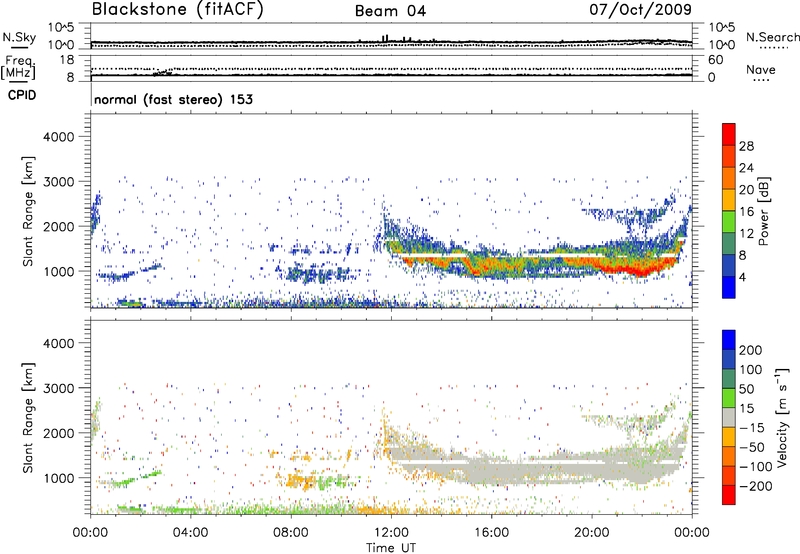The image size is (800, 554).
Task: Select the "CPID" row label
Action: tap(22, 95)
